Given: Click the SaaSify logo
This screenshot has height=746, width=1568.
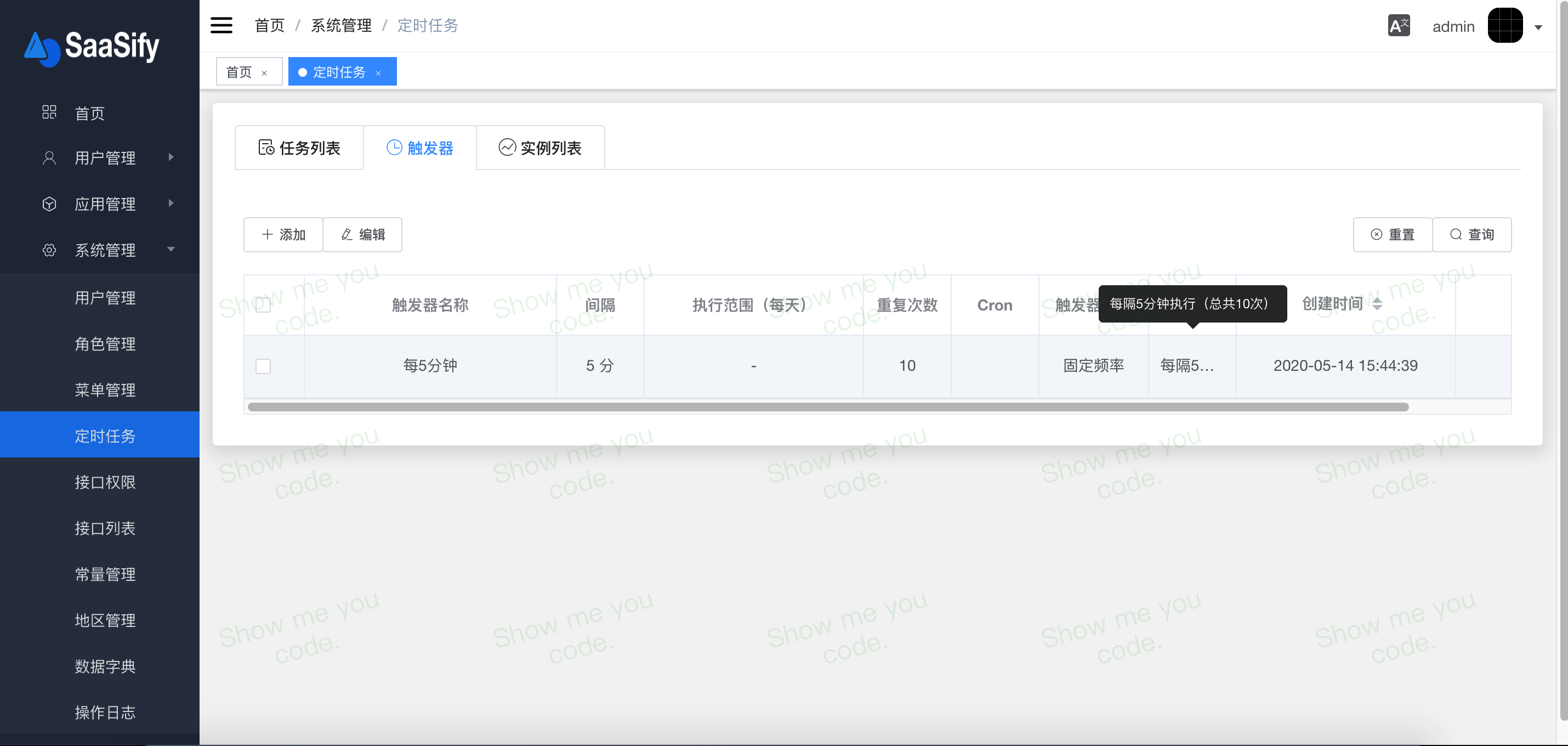Looking at the screenshot, I should pyautogui.click(x=92, y=47).
